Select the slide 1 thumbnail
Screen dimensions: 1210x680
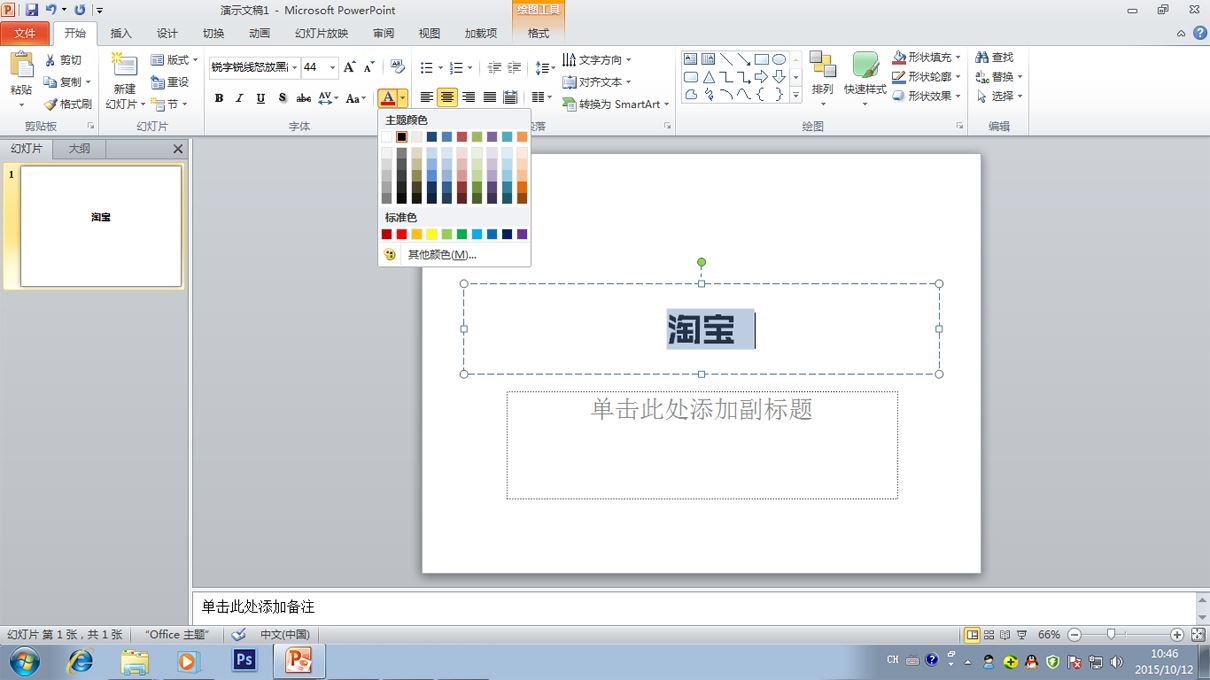pos(101,226)
